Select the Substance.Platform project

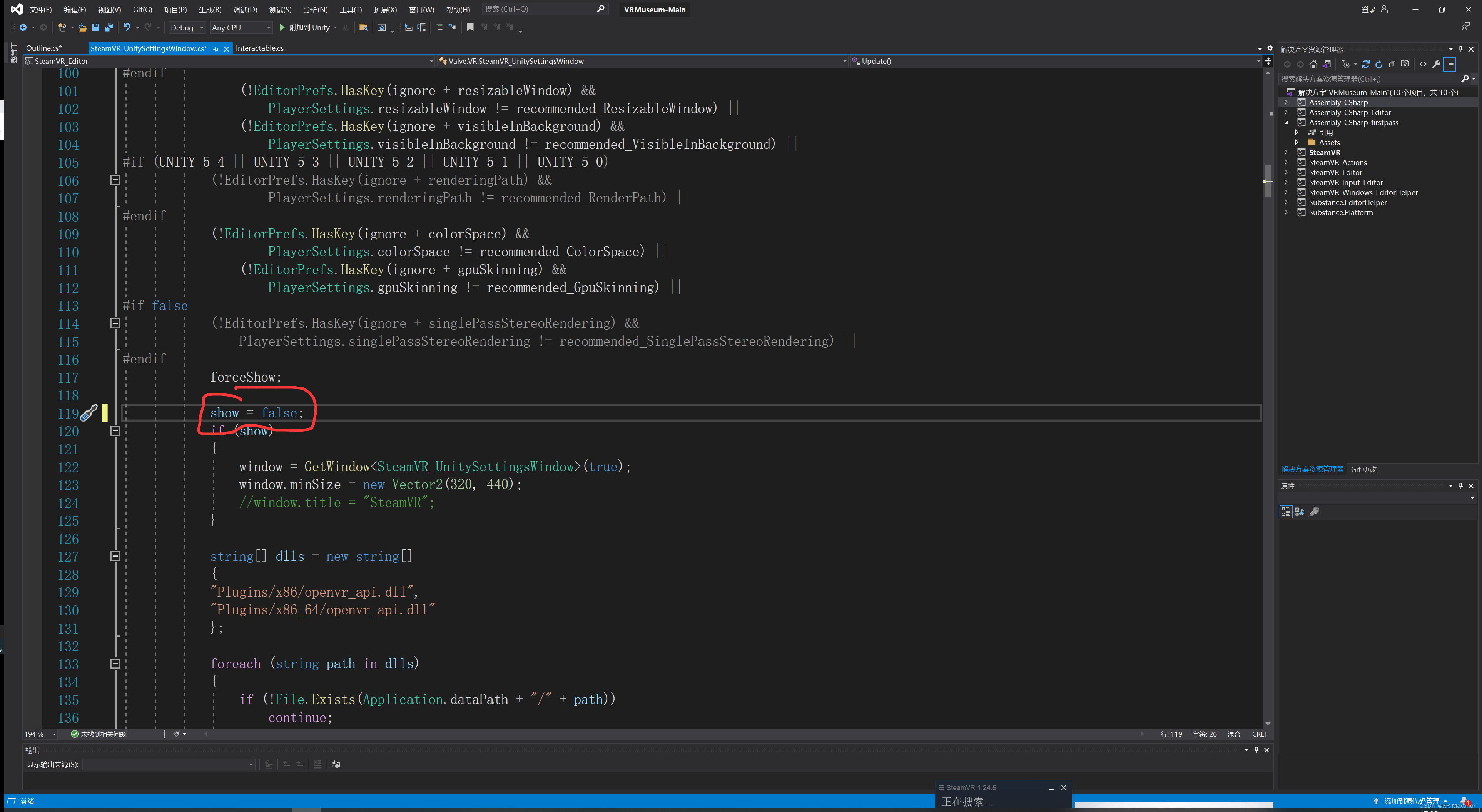click(1340, 212)
